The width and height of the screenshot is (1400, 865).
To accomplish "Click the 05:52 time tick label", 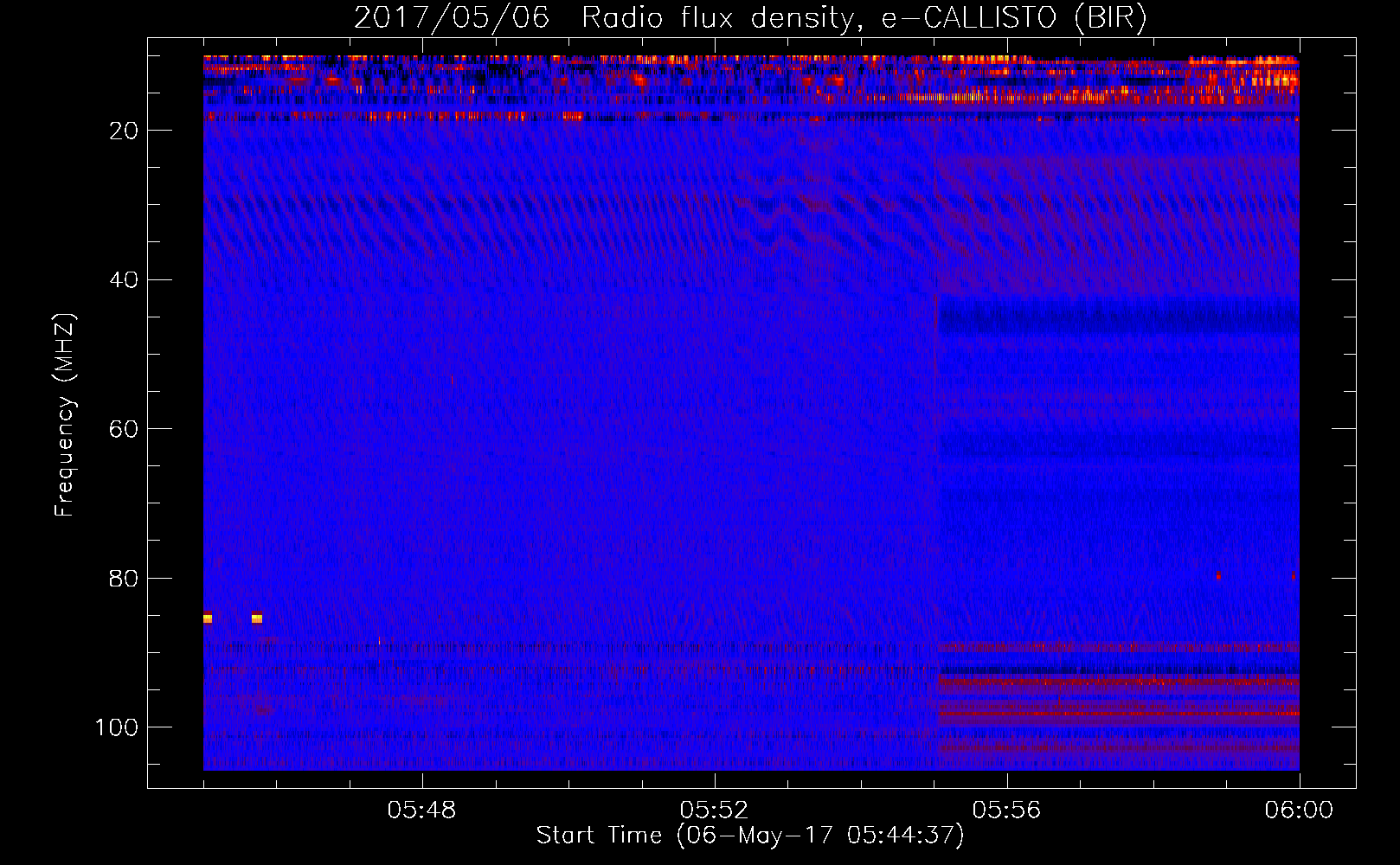I will [714, 811].
